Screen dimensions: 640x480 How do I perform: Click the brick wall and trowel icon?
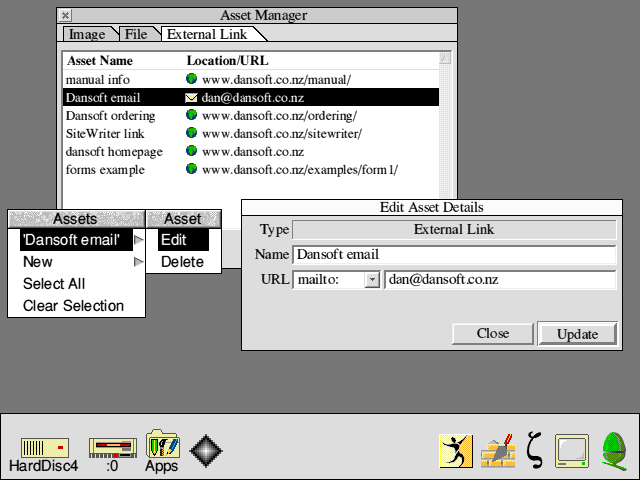498,451
